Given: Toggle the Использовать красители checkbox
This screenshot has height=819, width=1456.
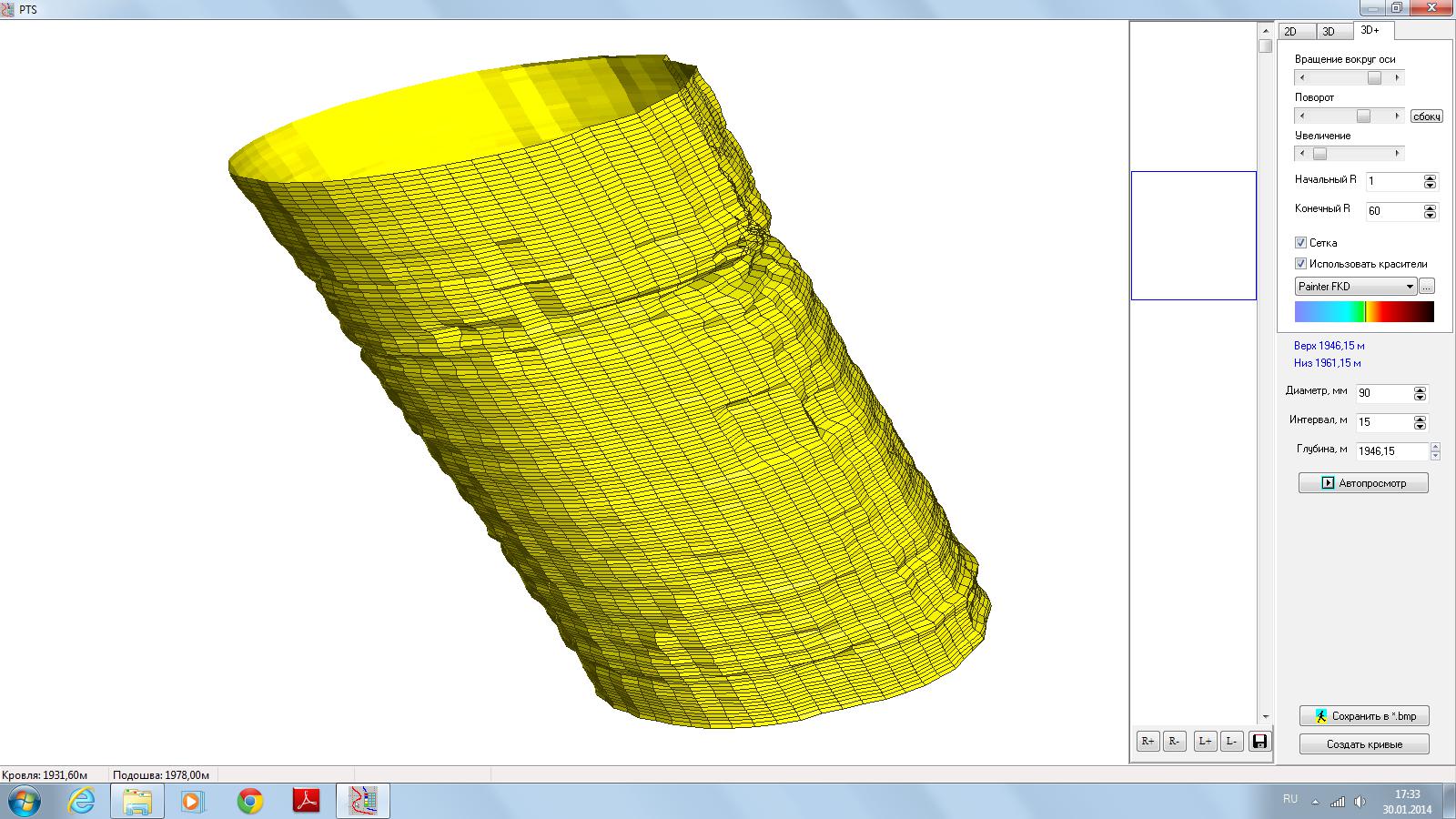Looking at the screenshot, I should coord(1300,264).
